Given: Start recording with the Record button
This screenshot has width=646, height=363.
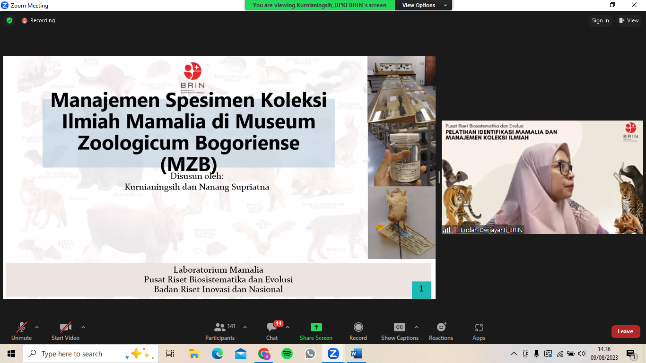Looking at the screenshot, I should tap(358, 331).
